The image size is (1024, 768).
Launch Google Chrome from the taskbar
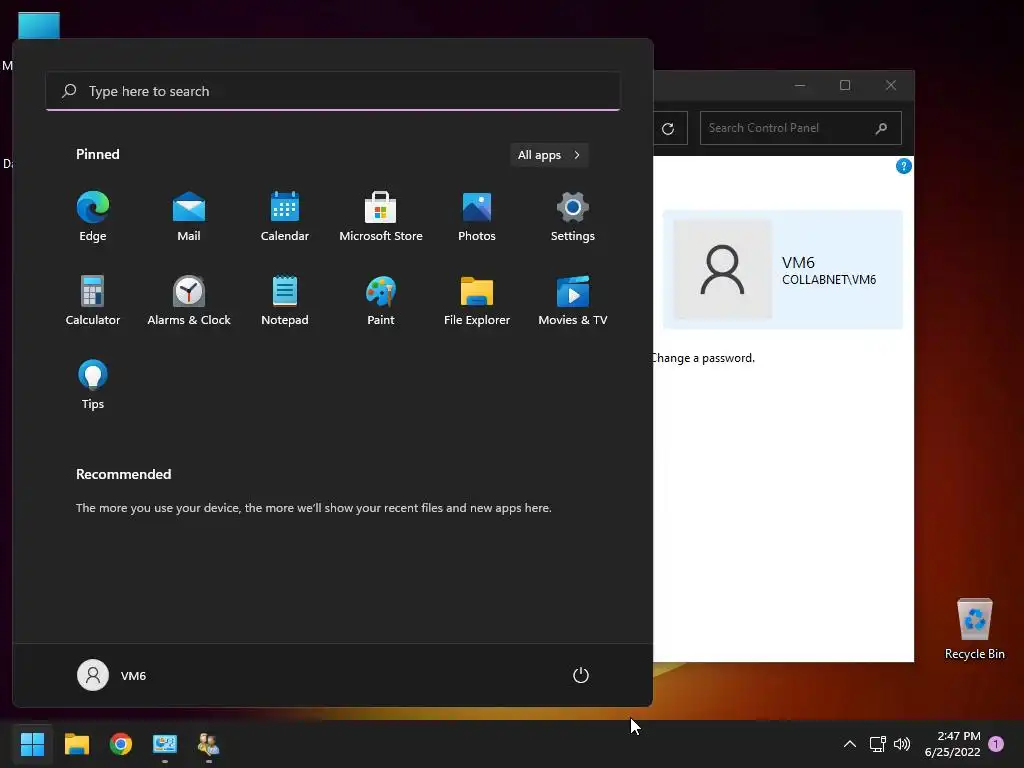pyautogui.click(x=121, y=744)
